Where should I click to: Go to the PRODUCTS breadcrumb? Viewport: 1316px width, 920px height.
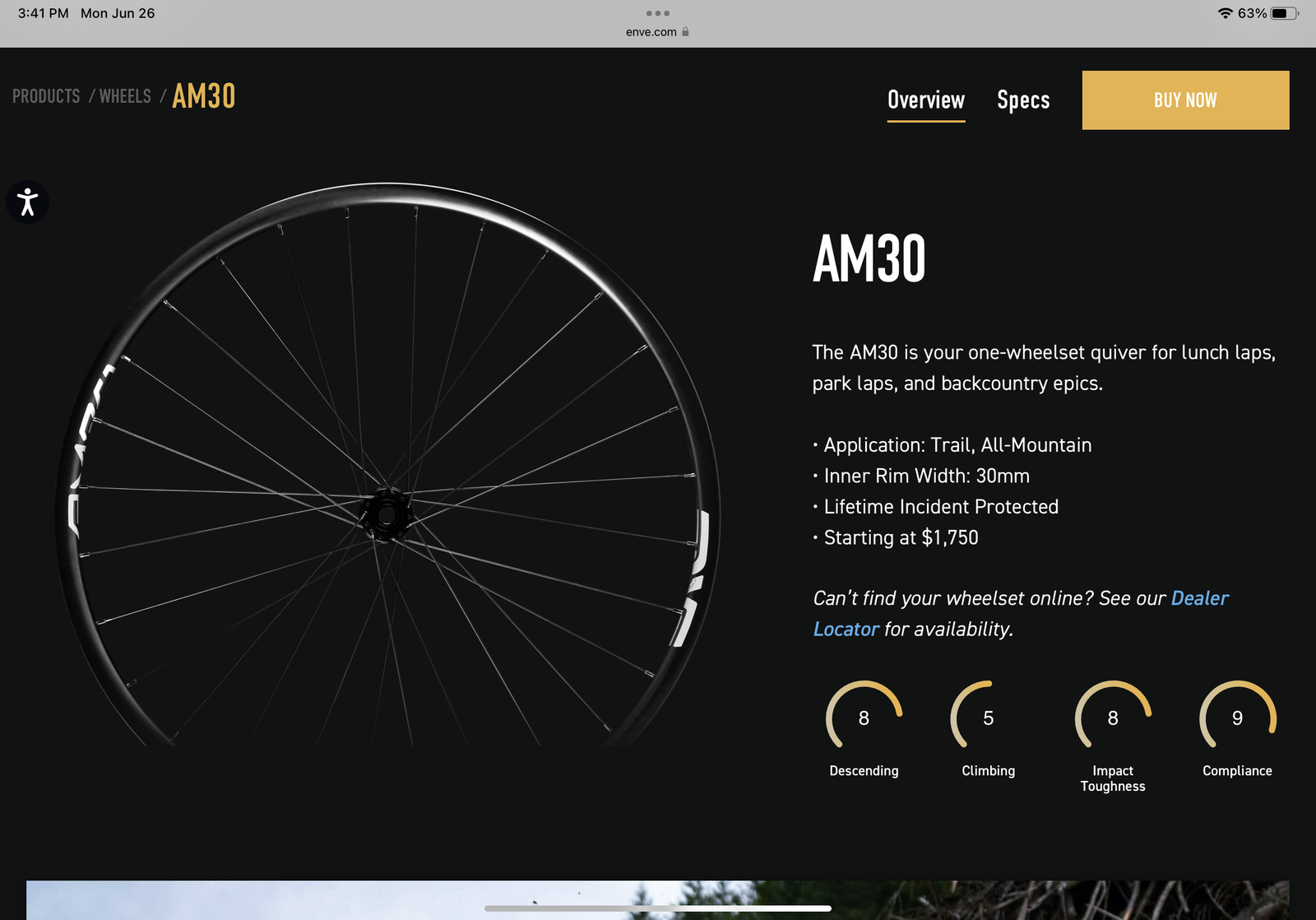point(46,96)
